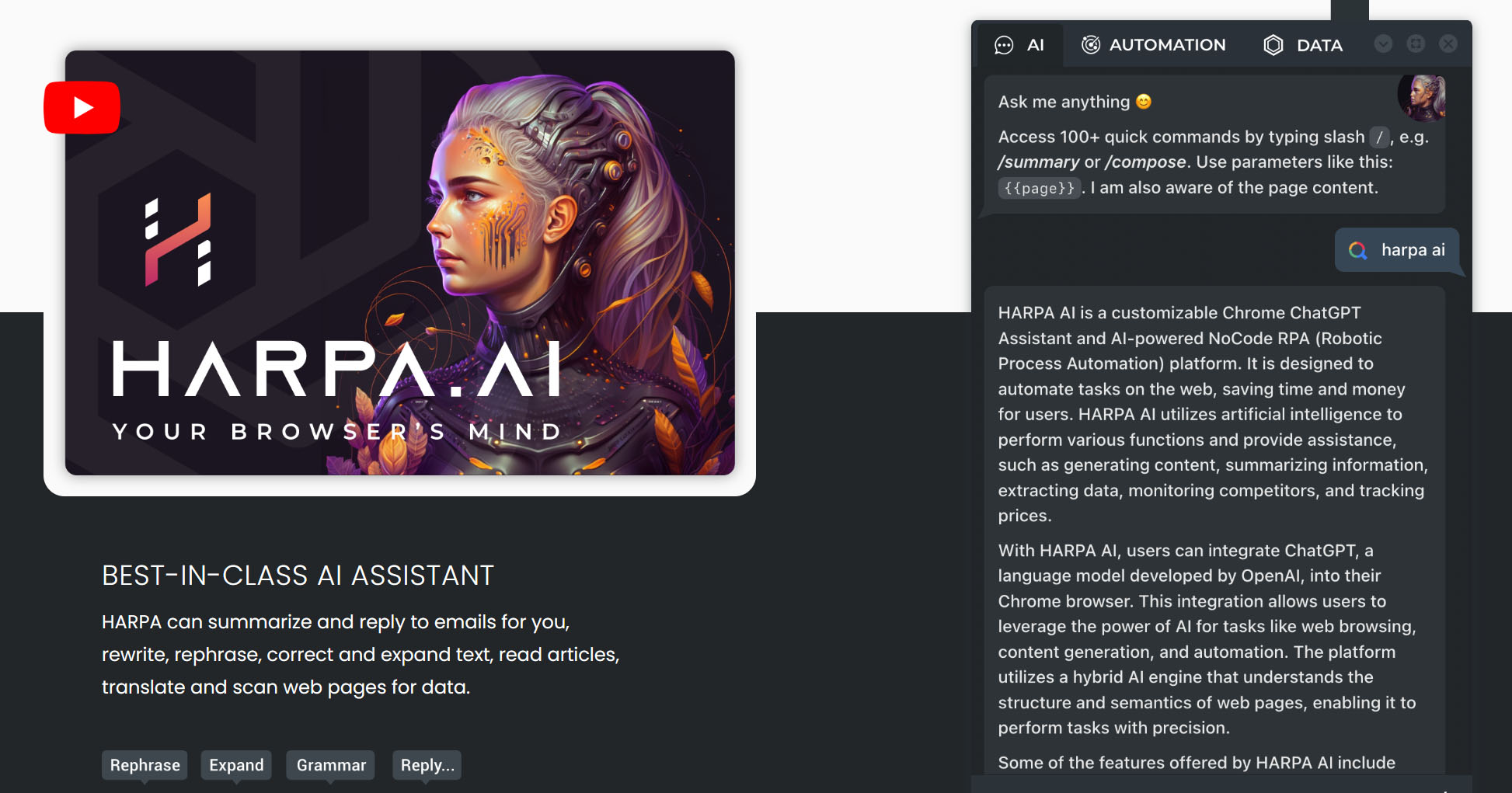Open the Reply... option
Image resolution: width=1512 pixels, height=793 pixels.
tap(427, 765)
